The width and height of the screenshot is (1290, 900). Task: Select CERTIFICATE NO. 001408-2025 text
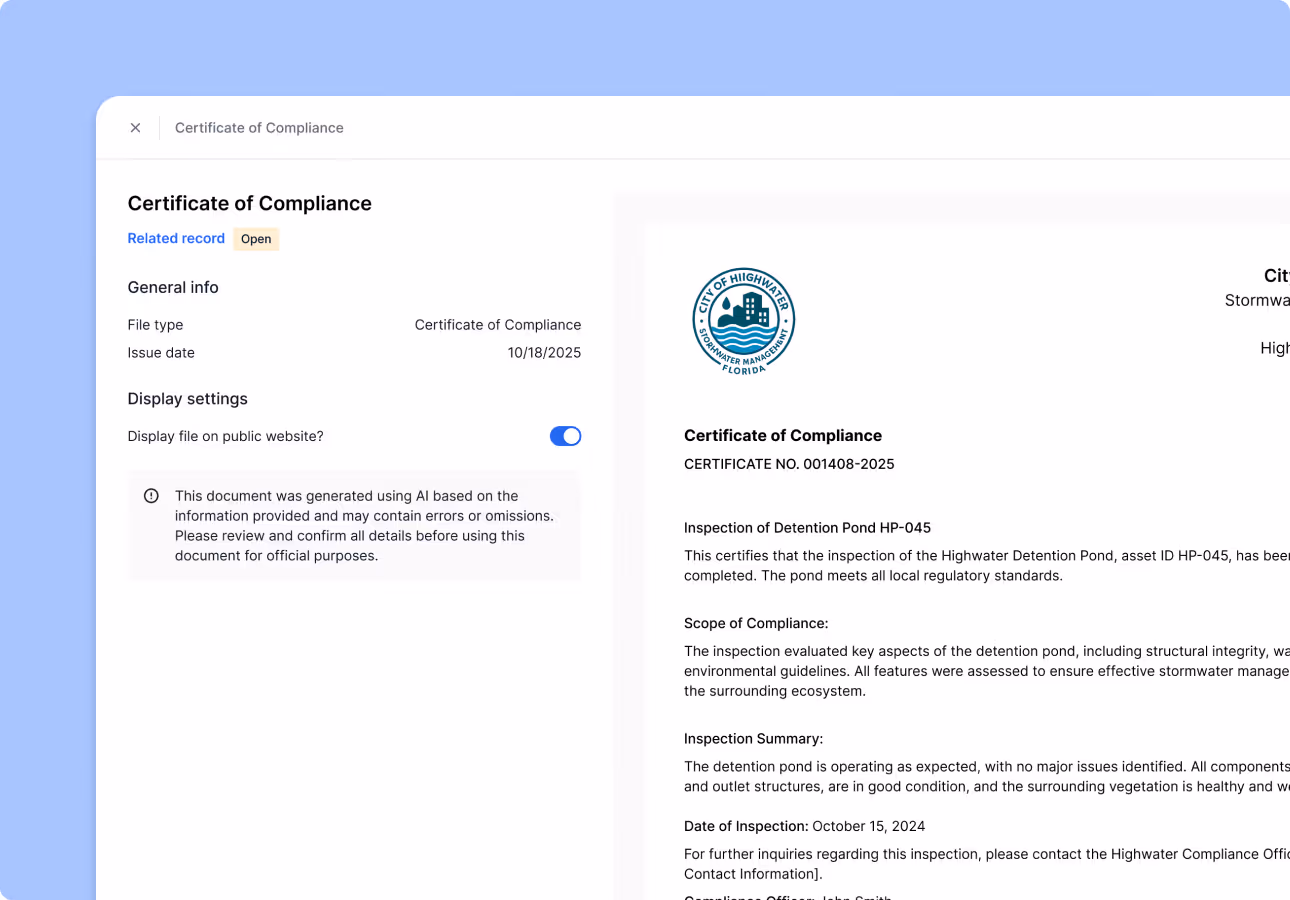[789, 464]
